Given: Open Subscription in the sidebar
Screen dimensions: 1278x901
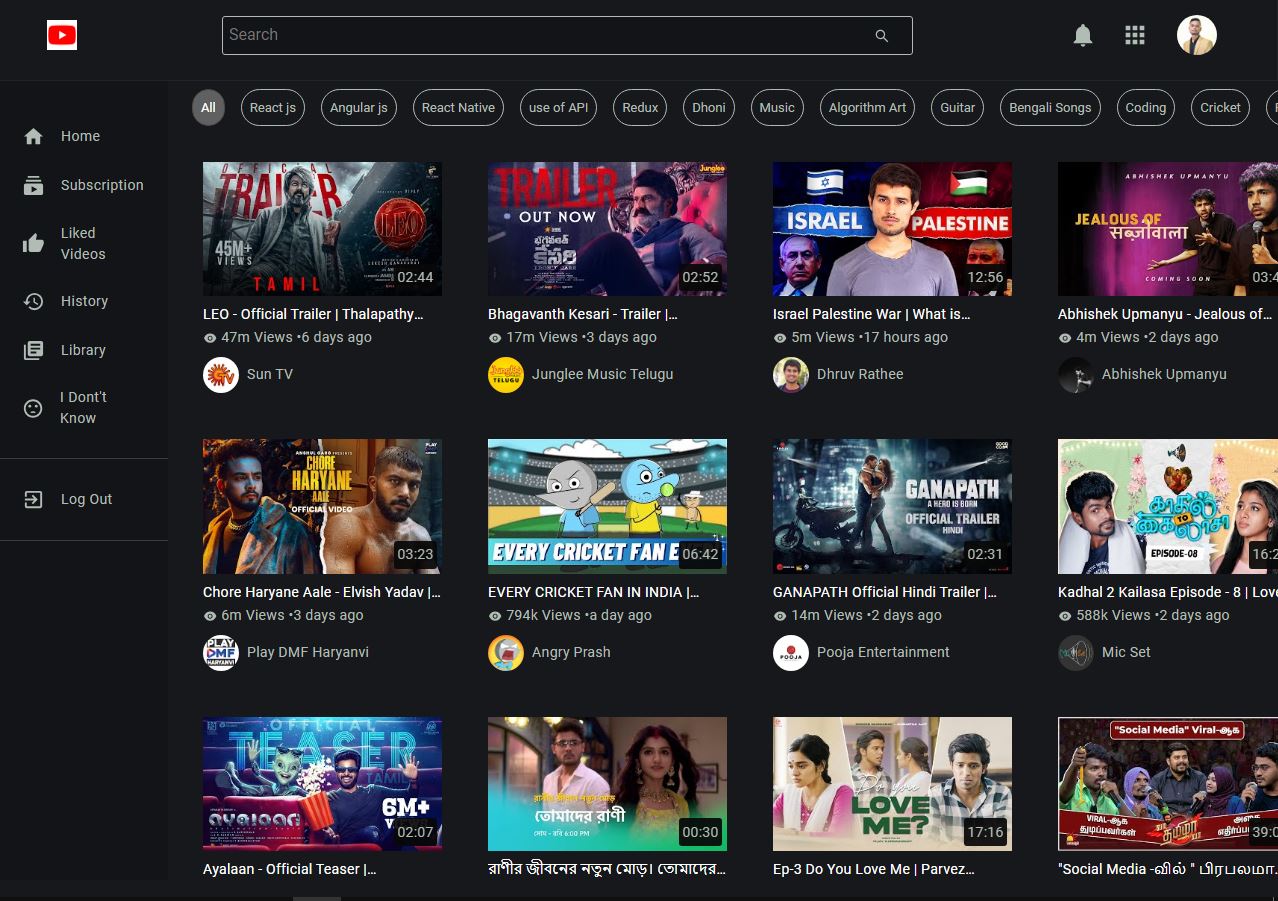Looking at the screenshot, I should coord(101,185).
